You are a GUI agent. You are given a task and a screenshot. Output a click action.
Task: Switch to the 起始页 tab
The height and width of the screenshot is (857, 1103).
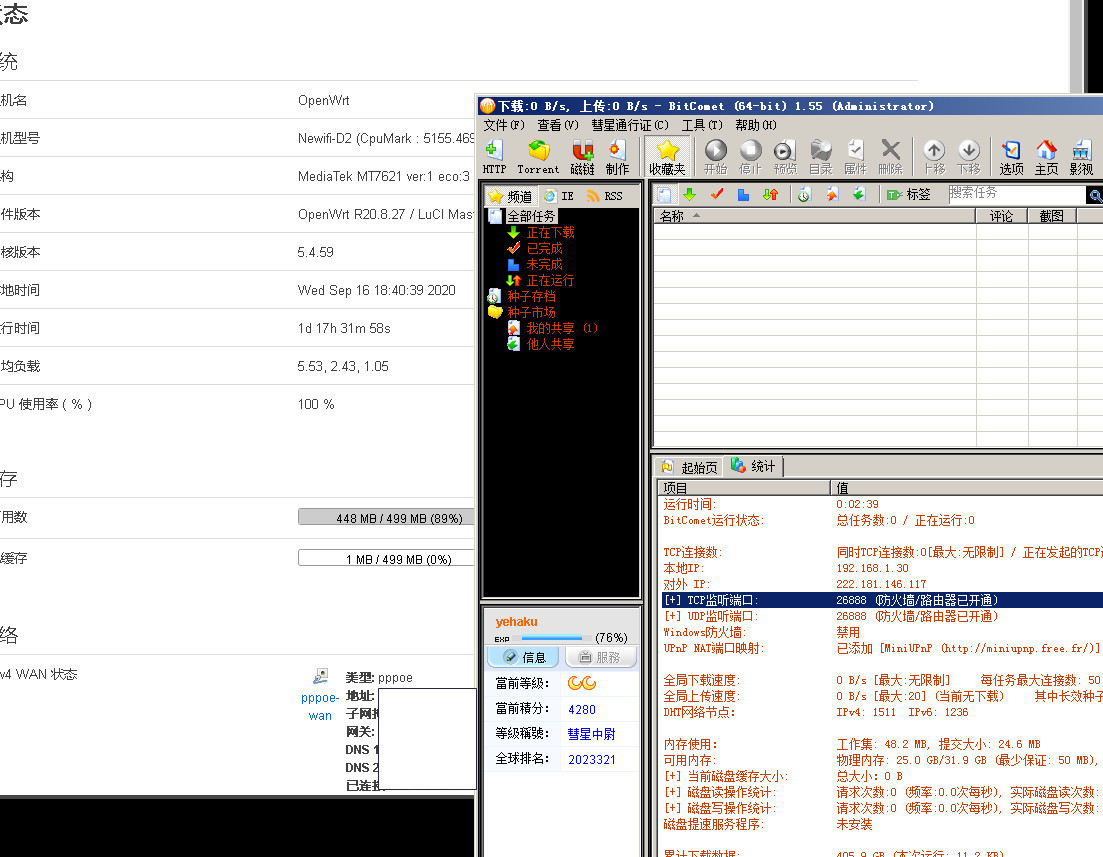tap(689, 467)
